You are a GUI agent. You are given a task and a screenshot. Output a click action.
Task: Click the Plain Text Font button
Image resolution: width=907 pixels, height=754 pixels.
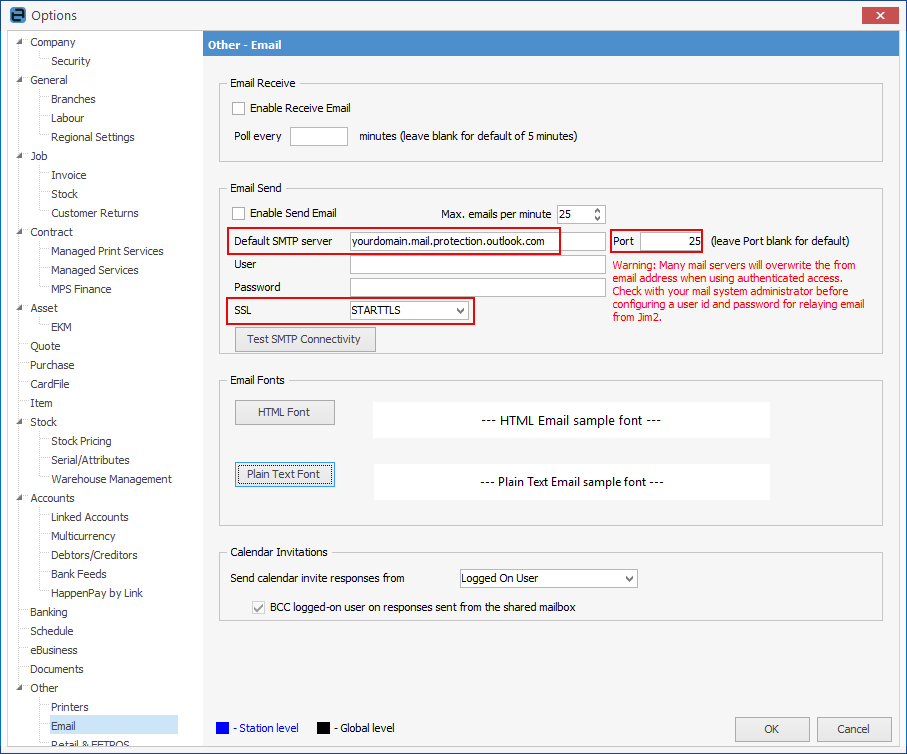click(x=284, y=475)
